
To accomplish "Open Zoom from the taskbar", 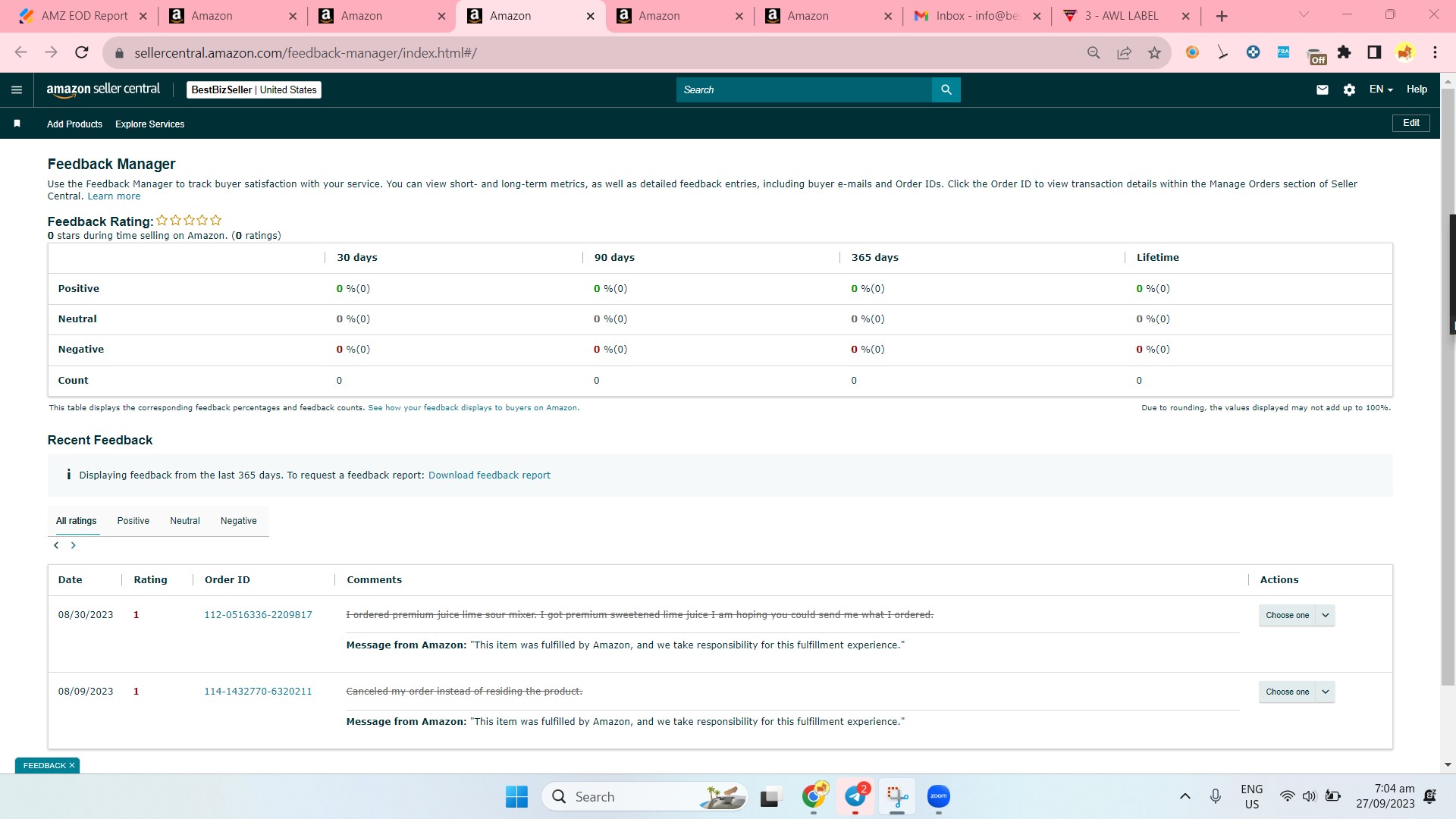I will (x=939, y=796).
